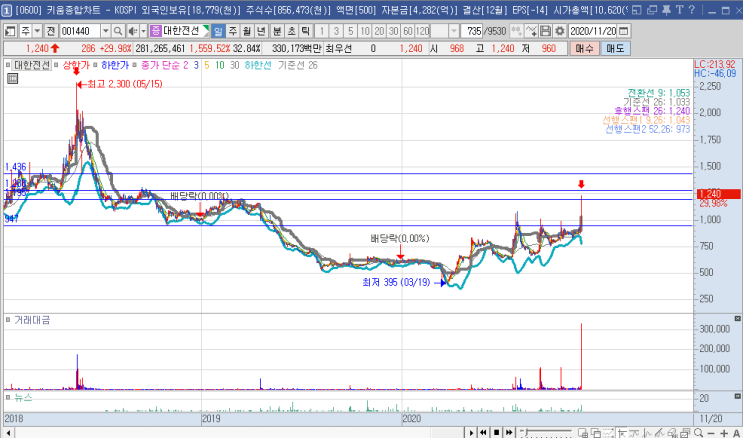Click the title bar T font icon

[x=680, y=9]
